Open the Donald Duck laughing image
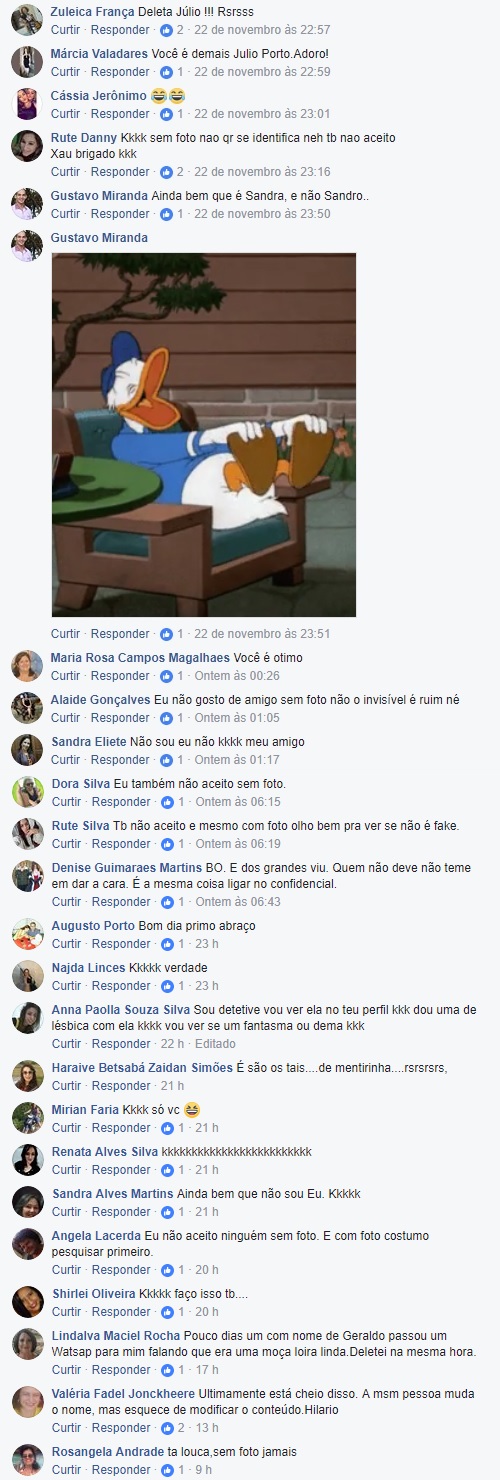 point(204,435)
